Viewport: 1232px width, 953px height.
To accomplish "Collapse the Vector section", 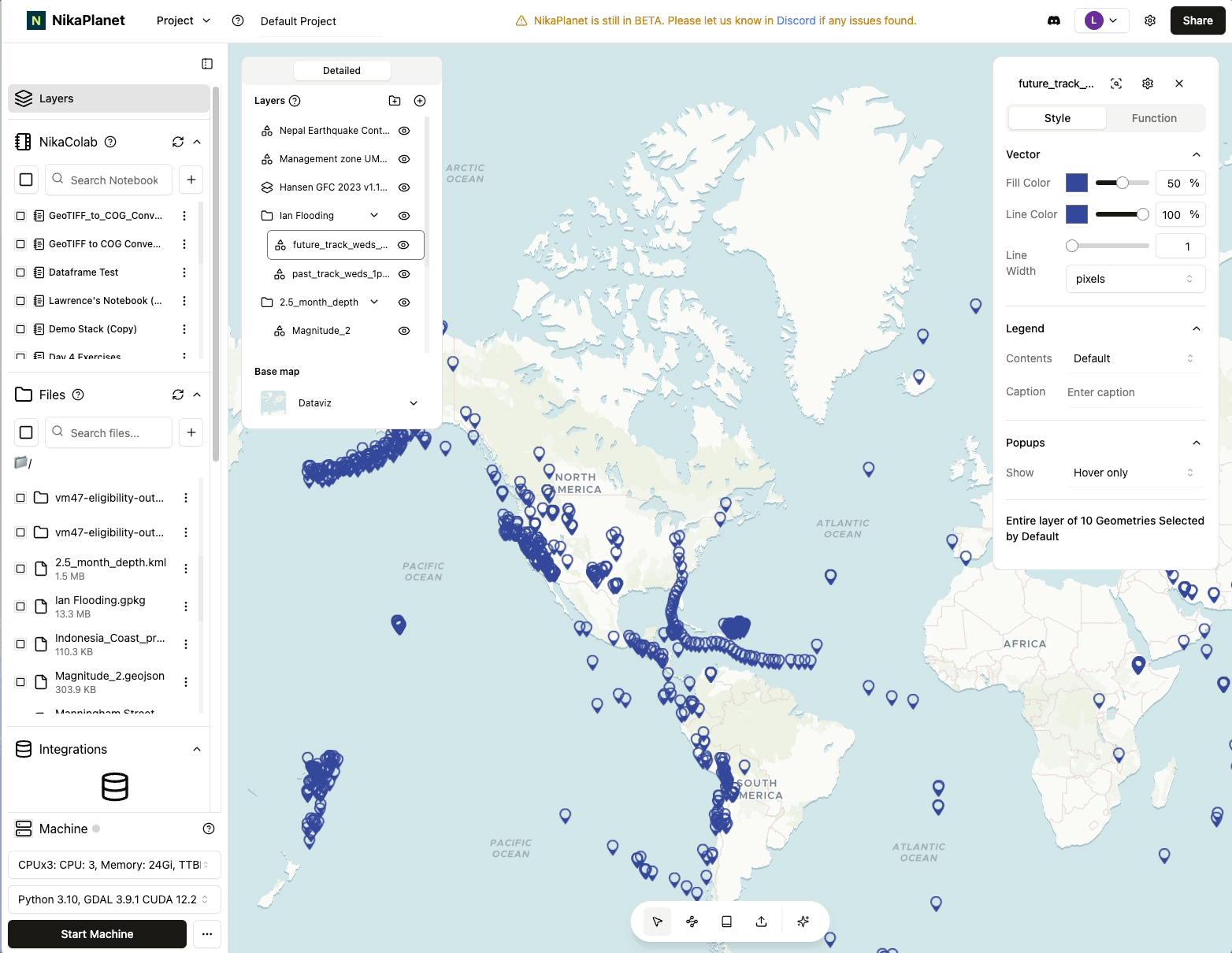I will tap(1197, 154).
